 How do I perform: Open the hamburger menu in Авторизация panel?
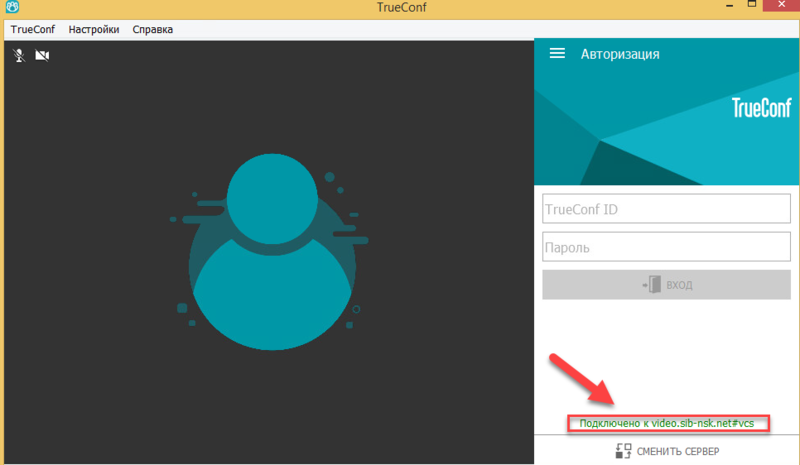tap(557, 53)
